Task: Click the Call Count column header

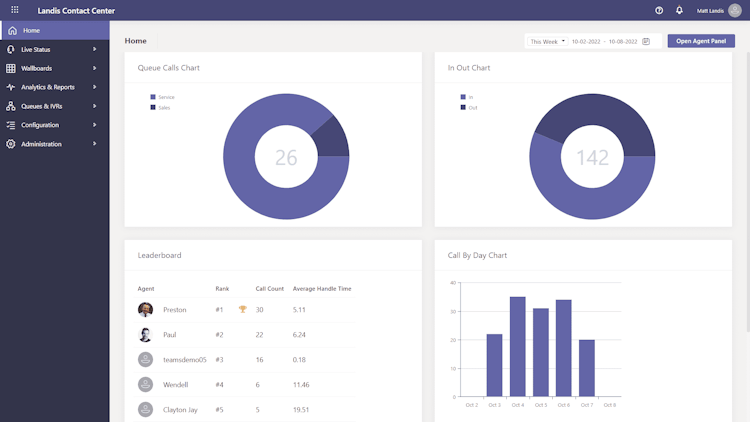Action: [269, 289]
